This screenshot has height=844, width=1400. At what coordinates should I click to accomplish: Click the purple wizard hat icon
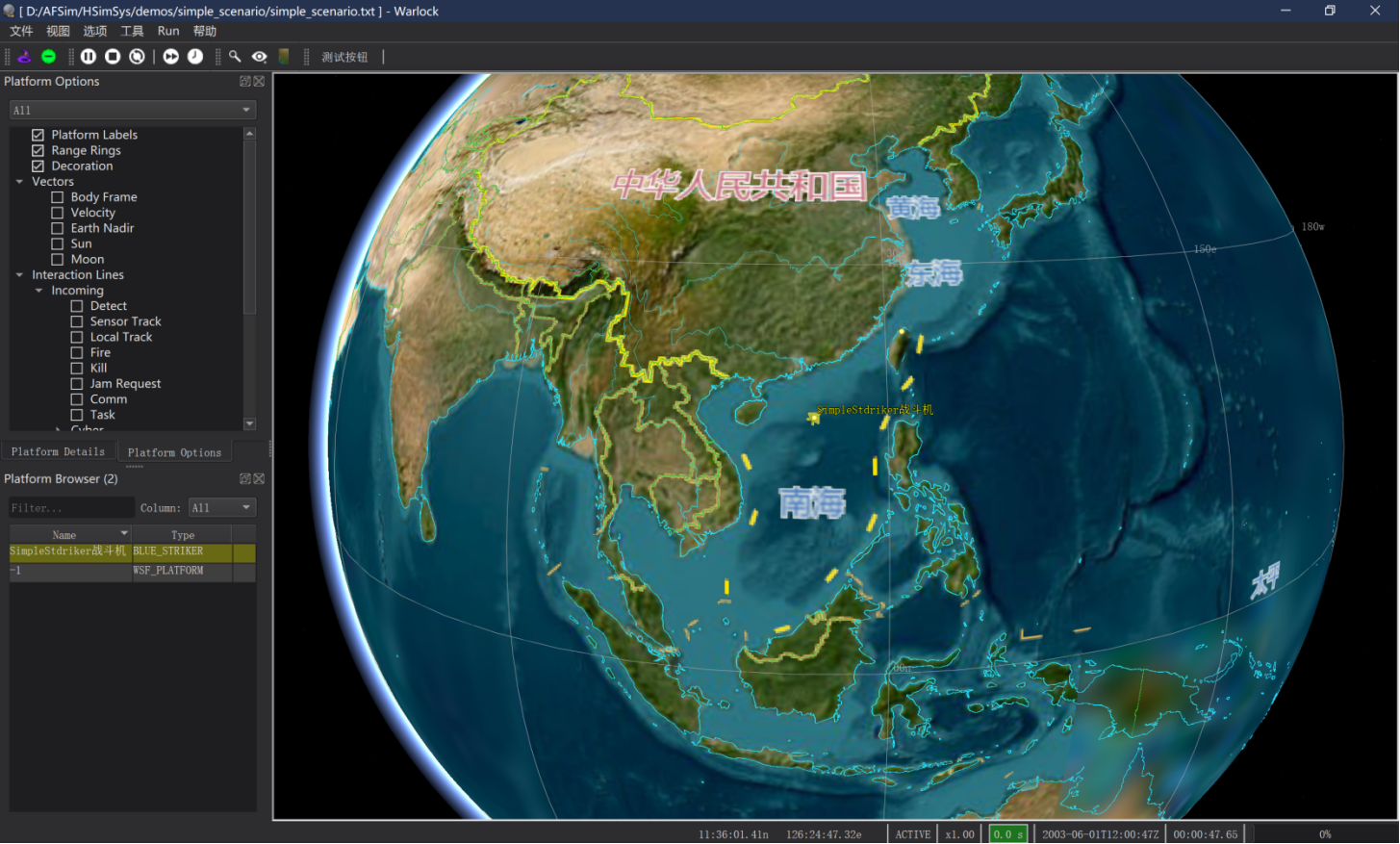[x=24, y=57]
